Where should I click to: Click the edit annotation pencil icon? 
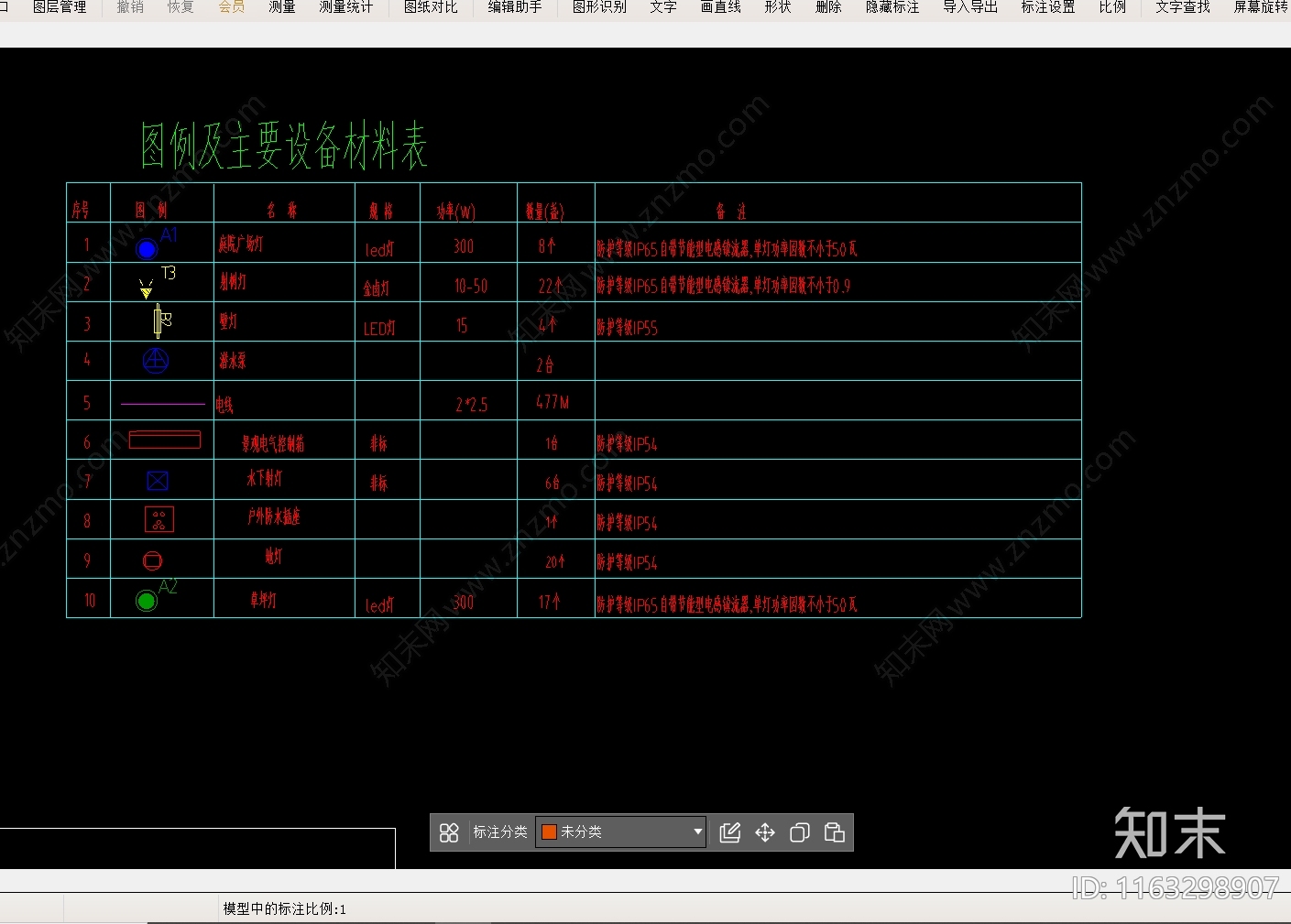pyautogui.click(x=730, y=832)
